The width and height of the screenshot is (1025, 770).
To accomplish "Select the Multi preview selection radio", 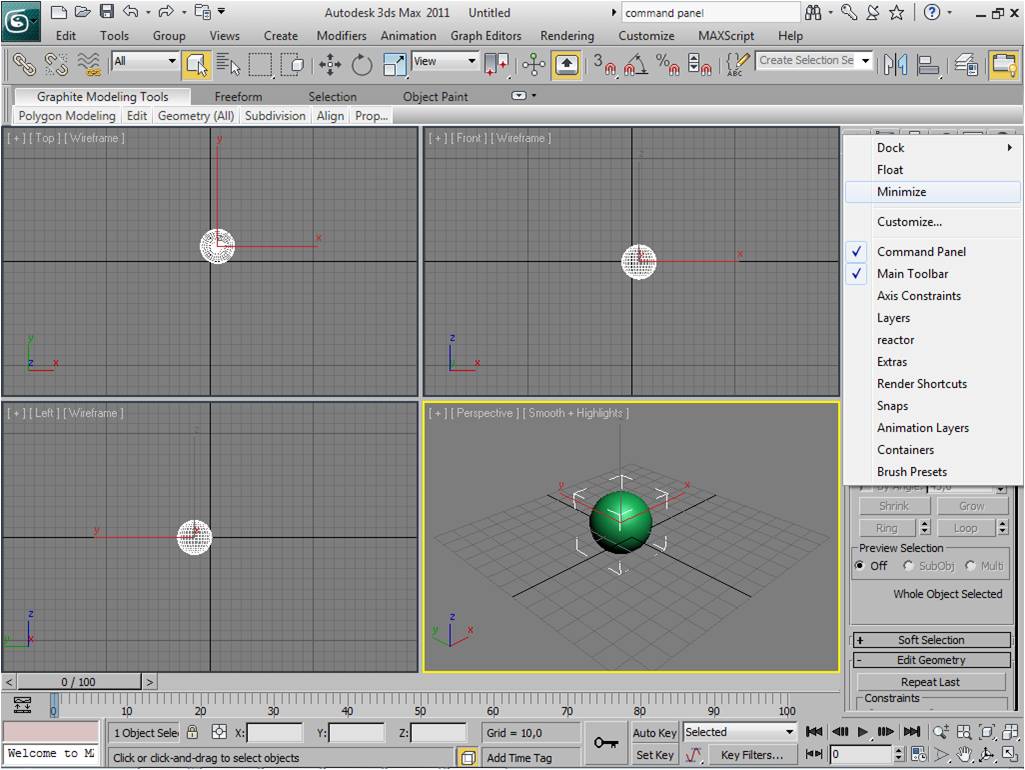I will [970, 566].
